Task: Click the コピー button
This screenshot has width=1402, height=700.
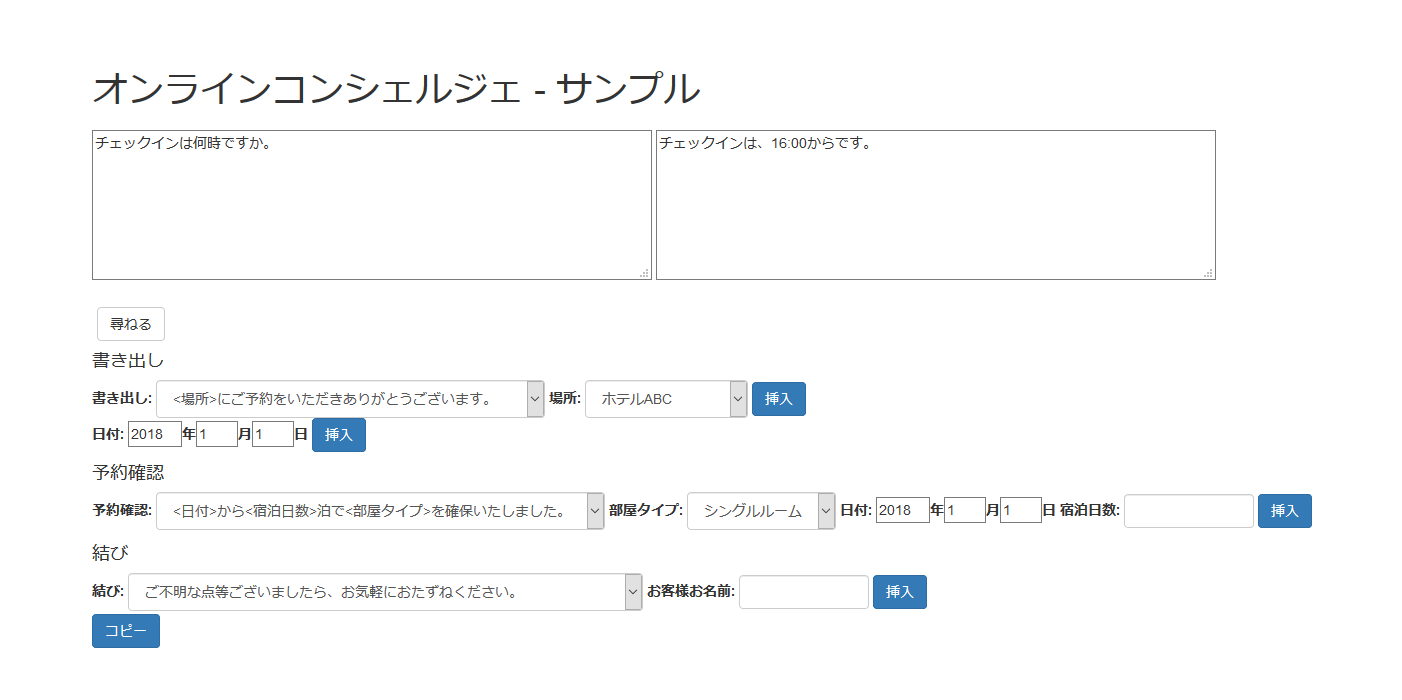Action: [x=126, y=631]
